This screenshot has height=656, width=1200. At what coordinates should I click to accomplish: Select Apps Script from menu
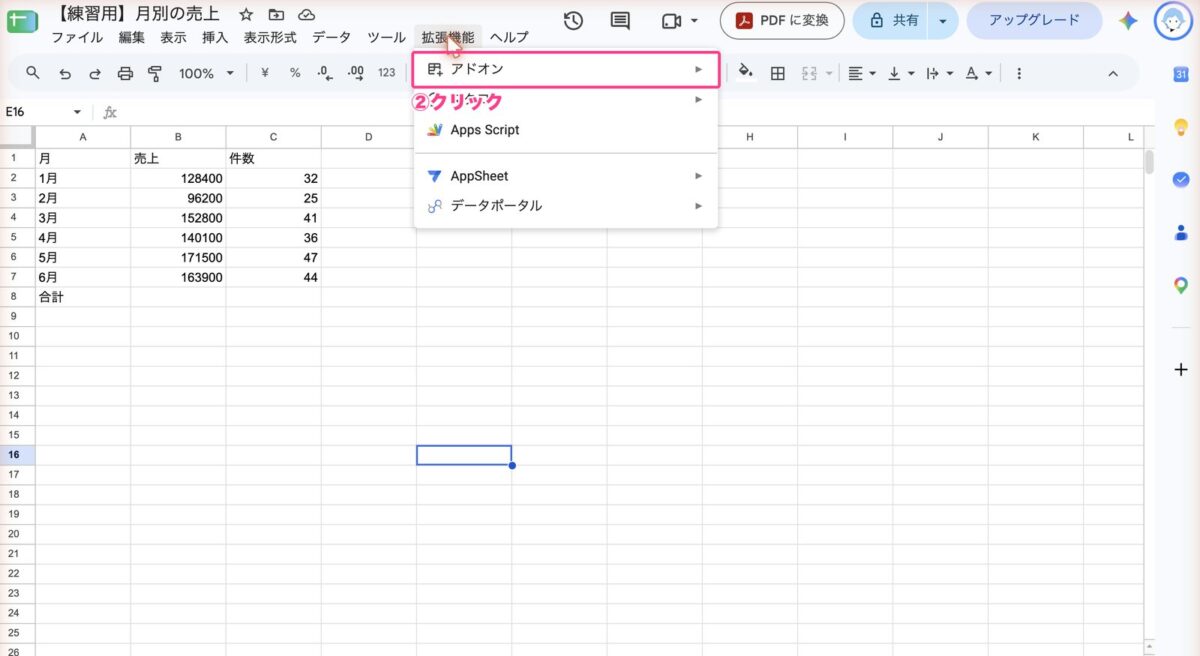click(566, 130)
